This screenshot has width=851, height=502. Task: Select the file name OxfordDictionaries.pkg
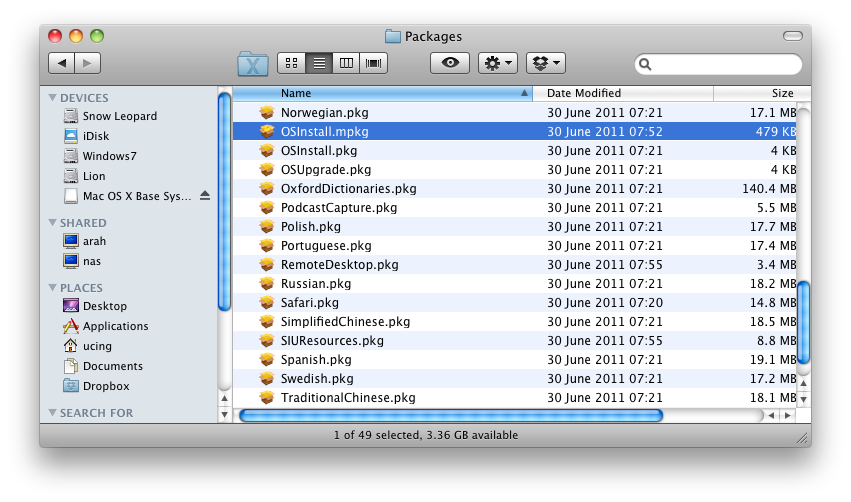tap(348, 189)
